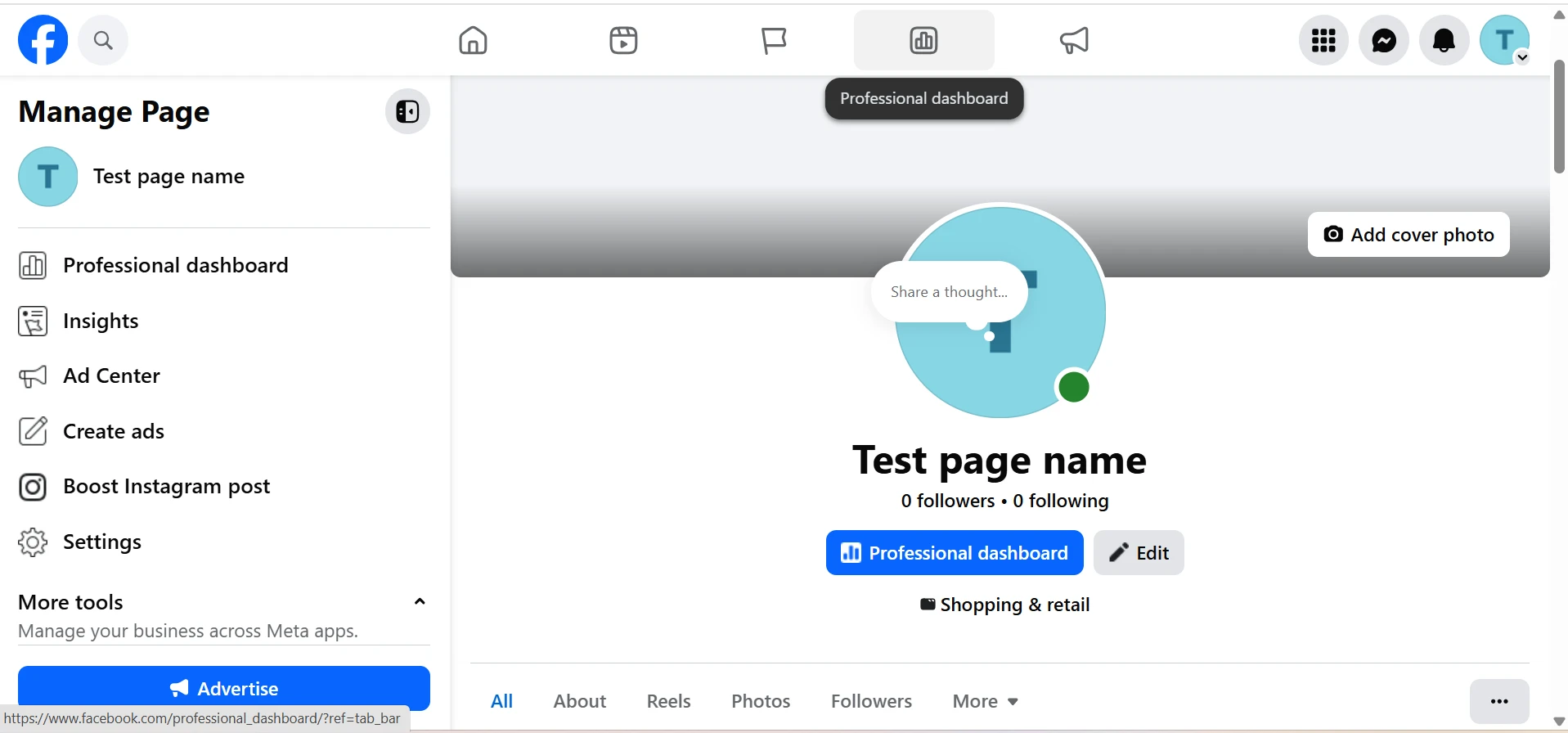1568x733 pixels.
Task: Open the three-dot page options button
Action: click(1499, 701)
